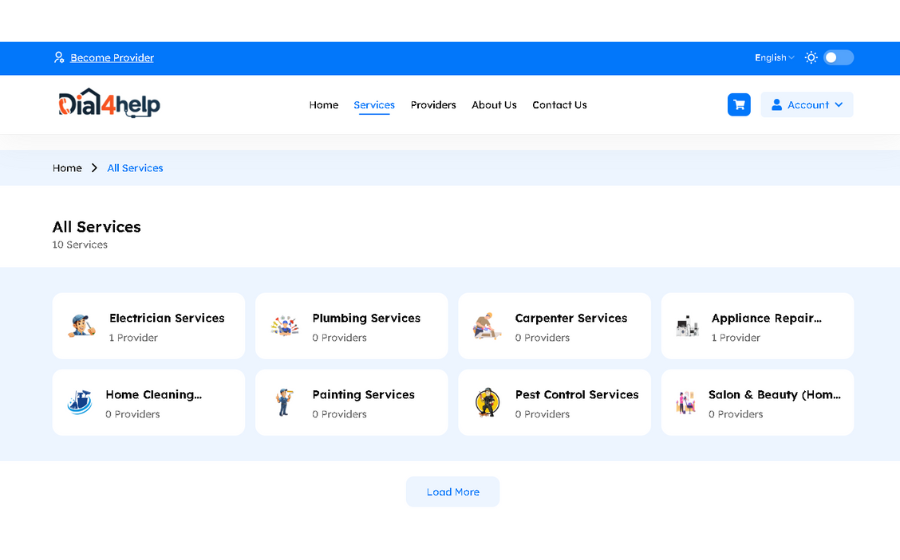Open the About Us page
This screenshot has height=560, width=900.
(x=494, y=105)
